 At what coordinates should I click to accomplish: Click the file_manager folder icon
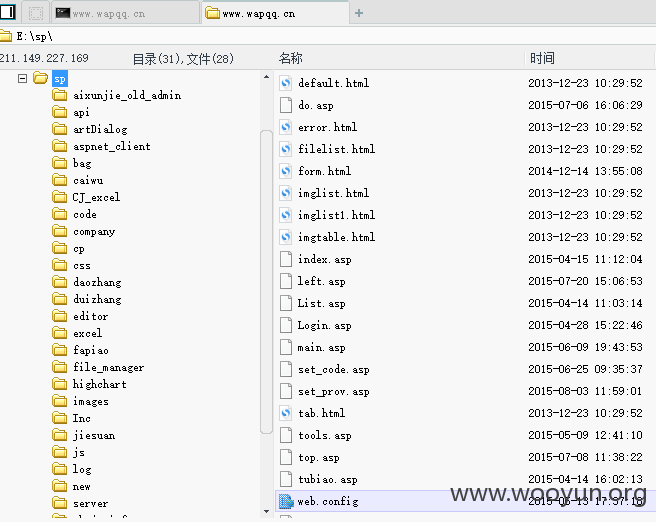[60, 367]
